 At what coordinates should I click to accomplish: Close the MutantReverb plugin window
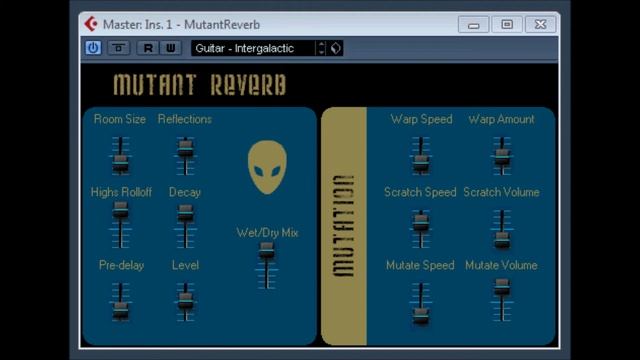(540, 24)
